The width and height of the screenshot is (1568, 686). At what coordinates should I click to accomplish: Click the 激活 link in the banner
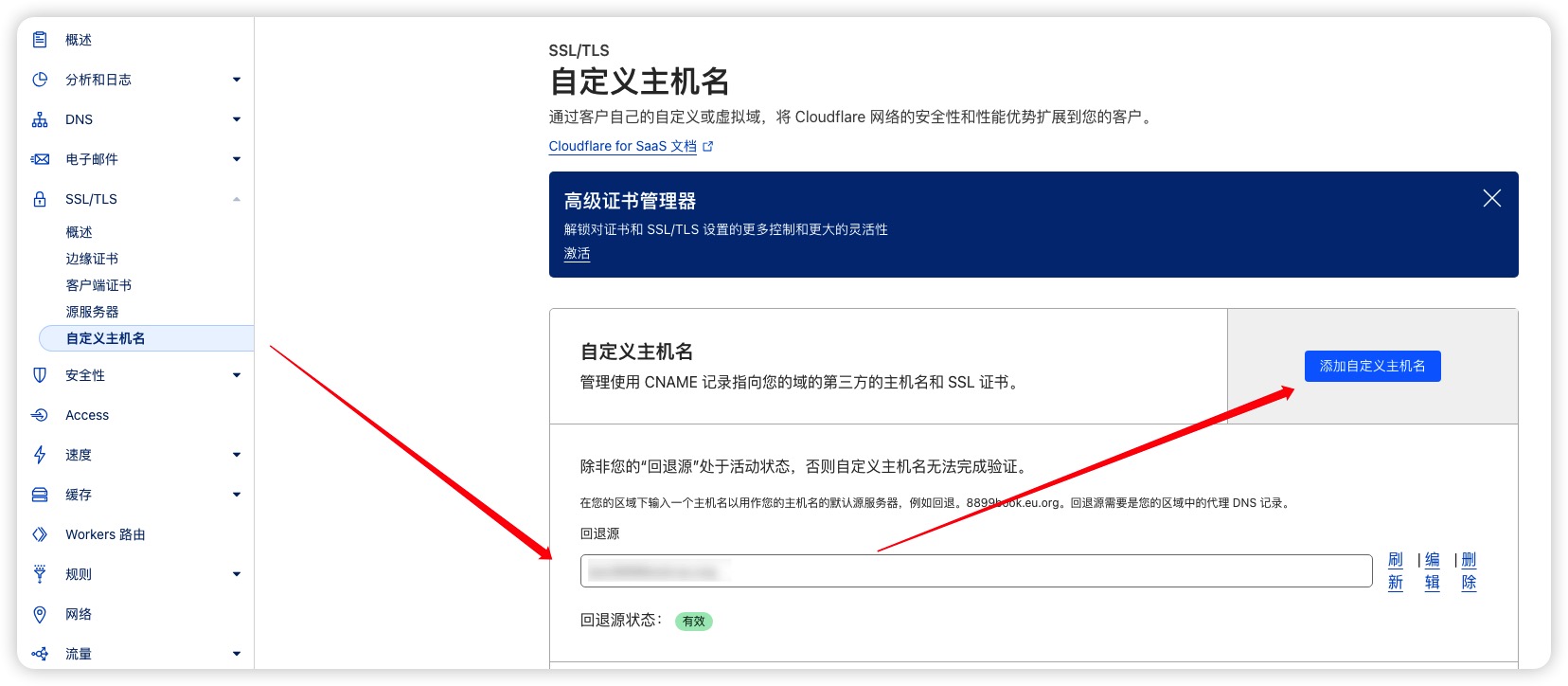[577, 254]
